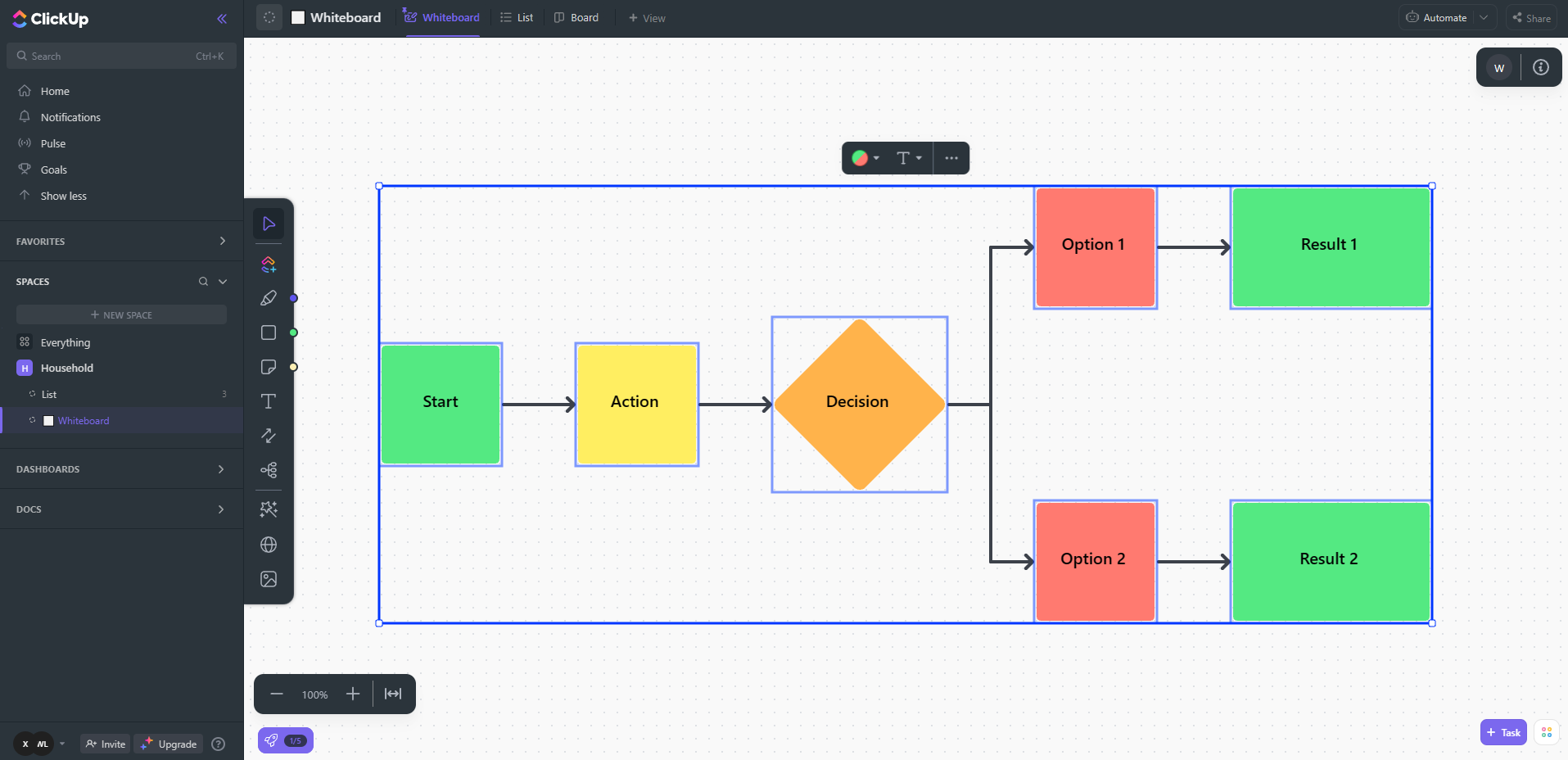Expand the Dashboards section
This screenshot has height=760, width=1568.
pyautogui.click(x=220, y=469)
